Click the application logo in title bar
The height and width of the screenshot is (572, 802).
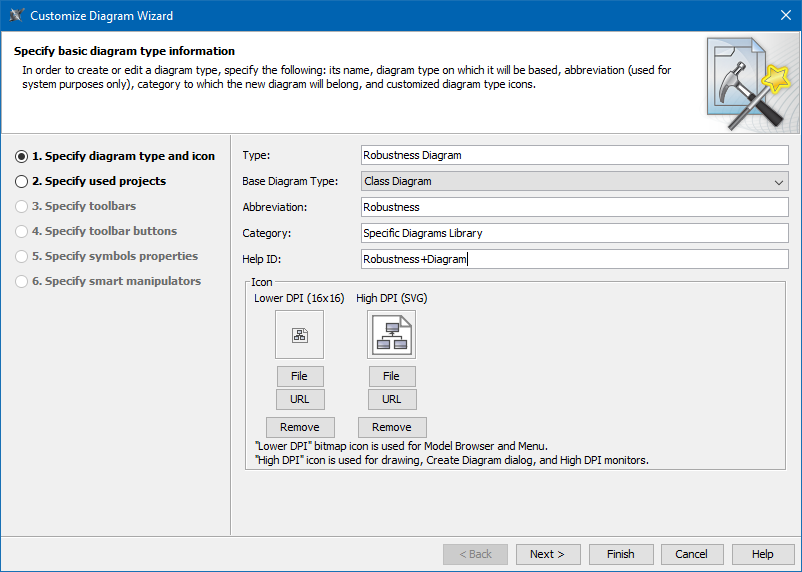coord(16,16)
